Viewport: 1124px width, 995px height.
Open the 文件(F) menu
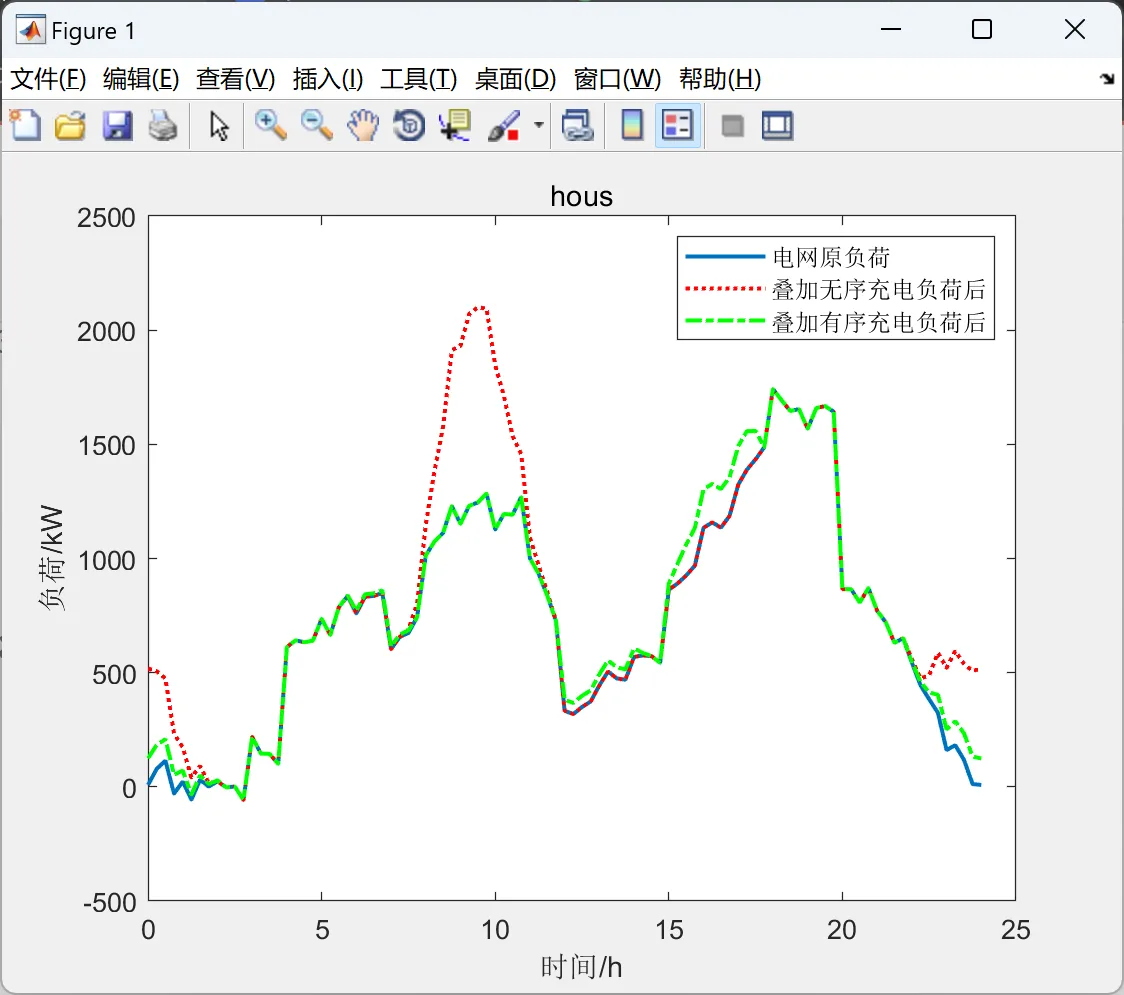tap(48, 79)
